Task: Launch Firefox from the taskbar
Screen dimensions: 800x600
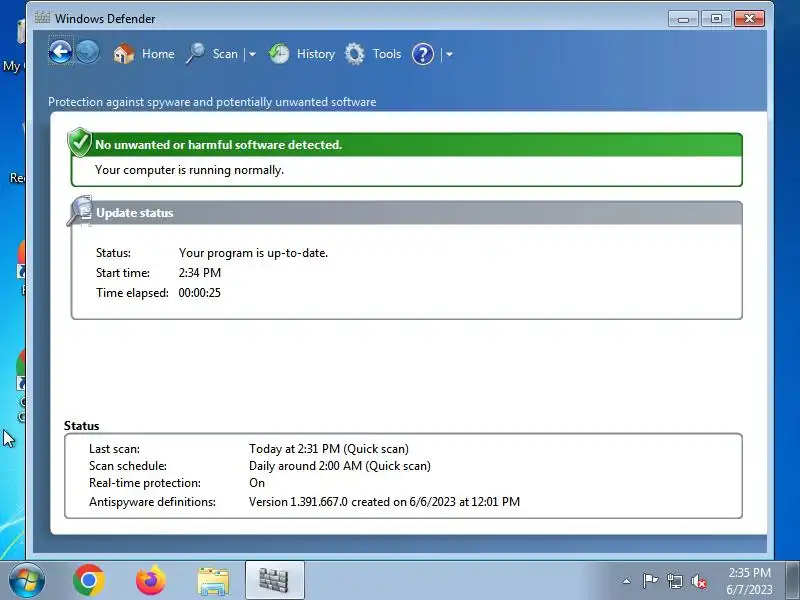Action: coord(151,580)
